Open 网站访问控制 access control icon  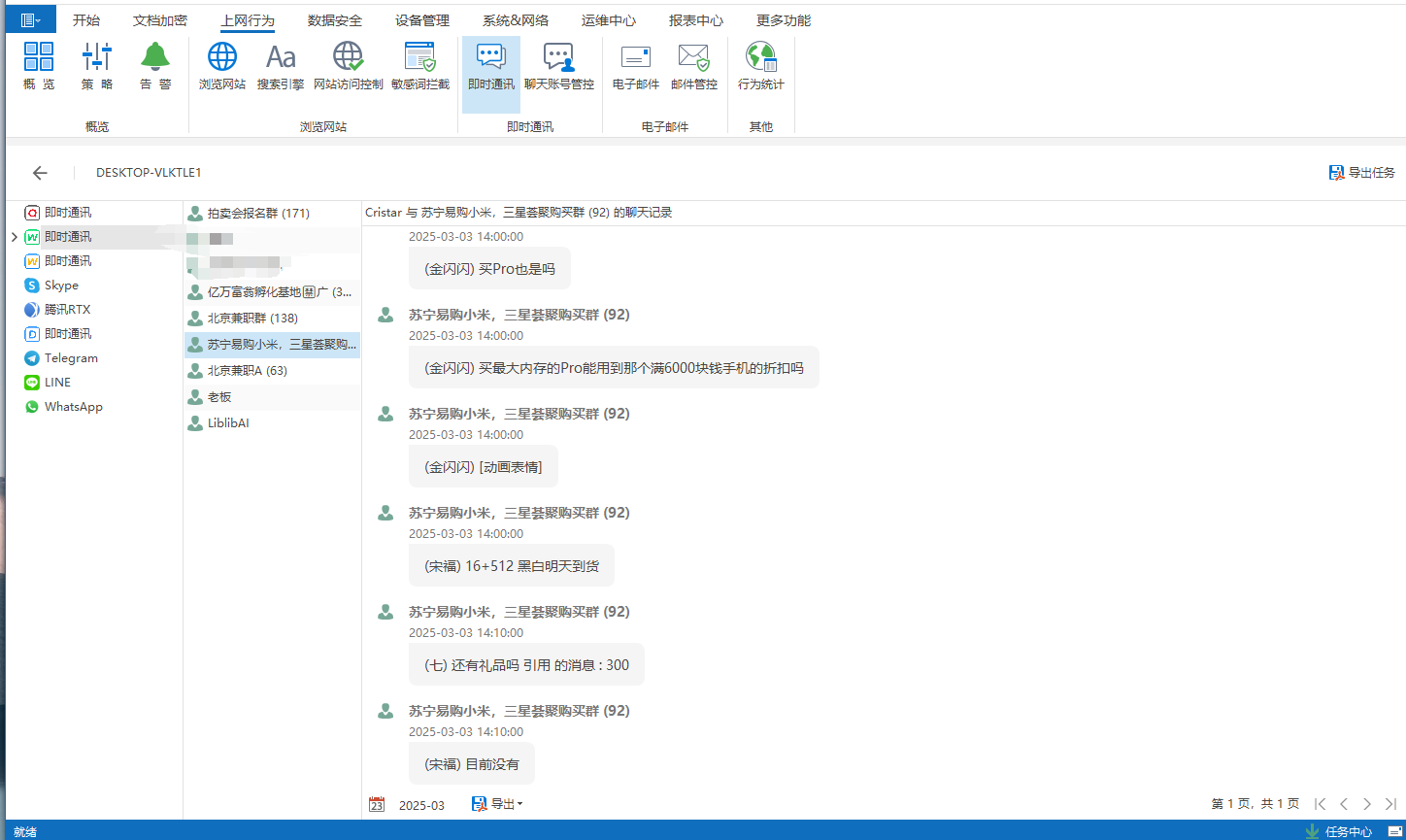(x=348, y=66)
